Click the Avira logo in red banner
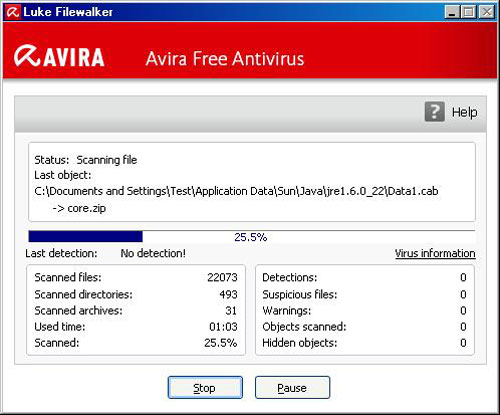Viewport: 500px width, 415px height. (x=59, y=57)
